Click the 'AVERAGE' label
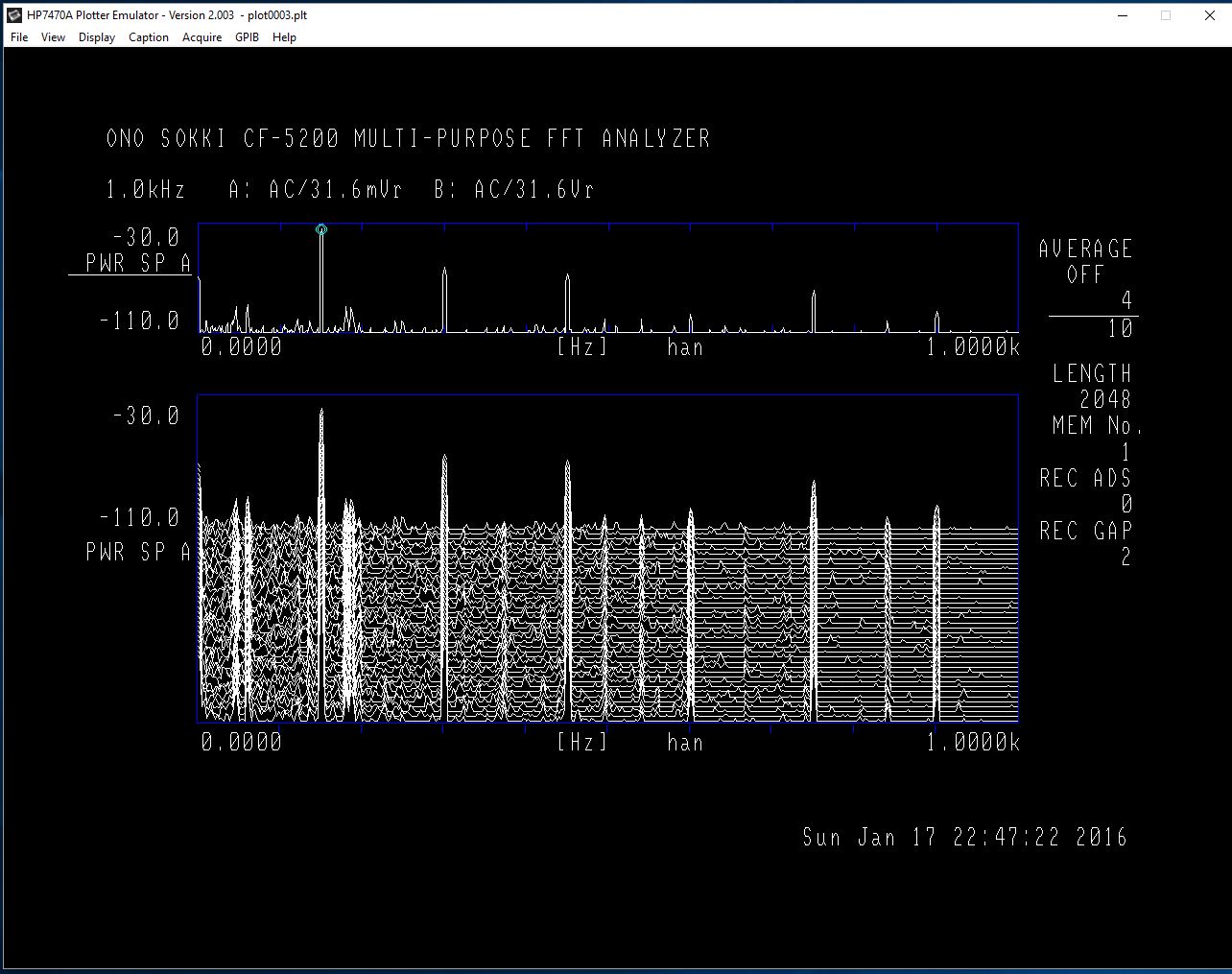Viewport: 1232px width, 974px height. pyautogui.click(x=1085, y=249)
